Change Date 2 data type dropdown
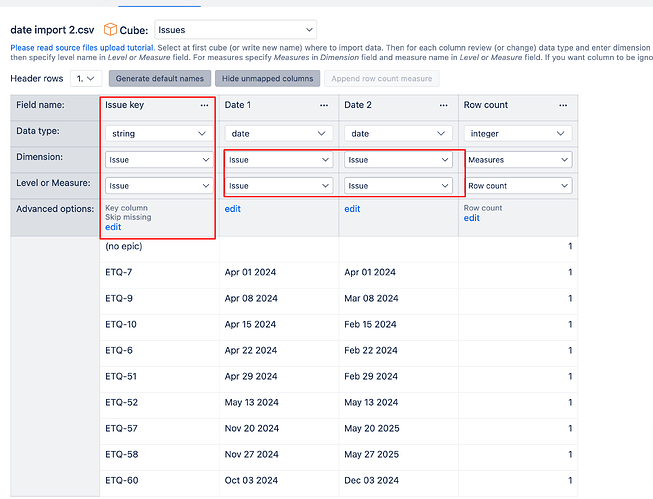Viewport: 653px width, 499px height. click(398, 134)
